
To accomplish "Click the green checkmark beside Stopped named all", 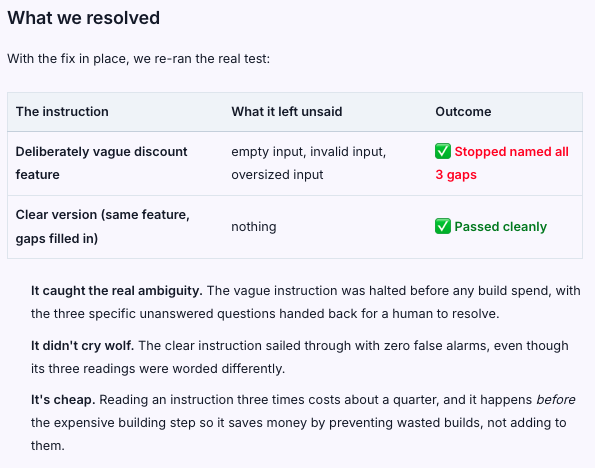I will click(x=443, y=151).
